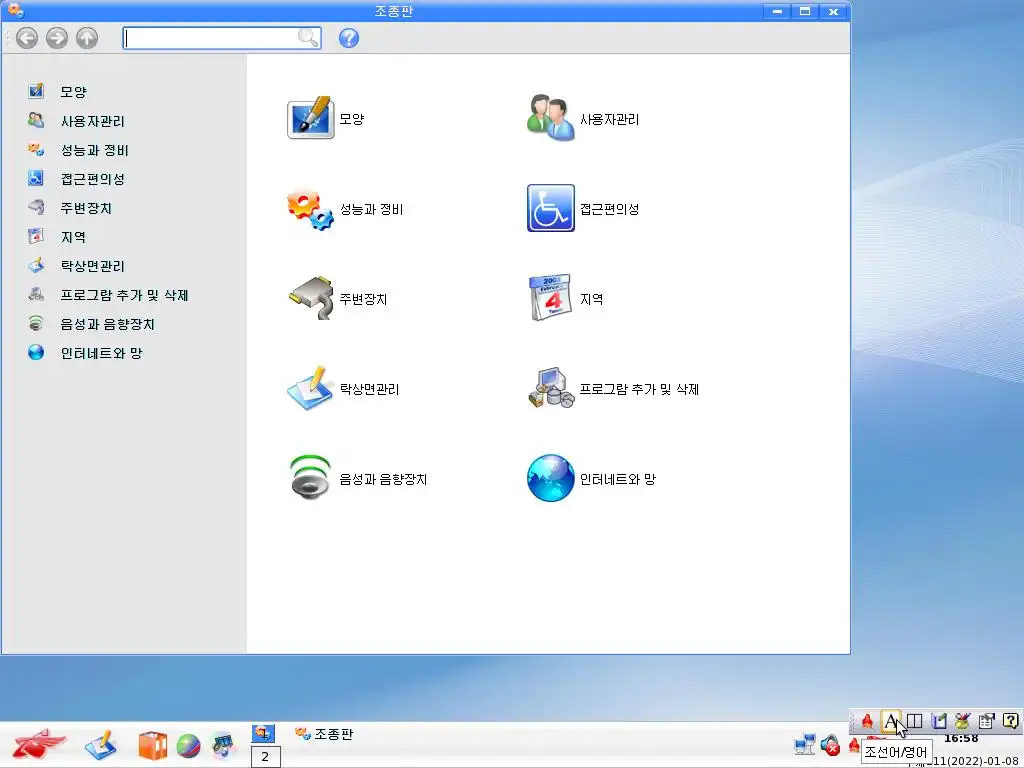The image size is (1024, 768).
Task: Open the 프로그람 추가 및 삭제 computer icon
Action: tap(551, 388)
